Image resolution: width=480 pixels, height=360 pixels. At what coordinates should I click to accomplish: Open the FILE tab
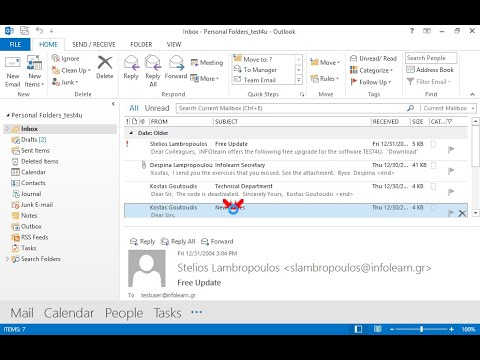click(x=15, y=44)
